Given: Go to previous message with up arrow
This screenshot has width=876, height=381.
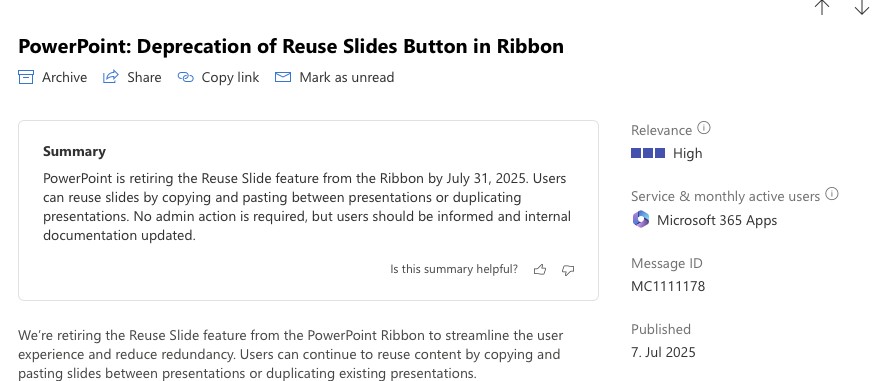Looking at the screenshot, I should pos(821,7).
